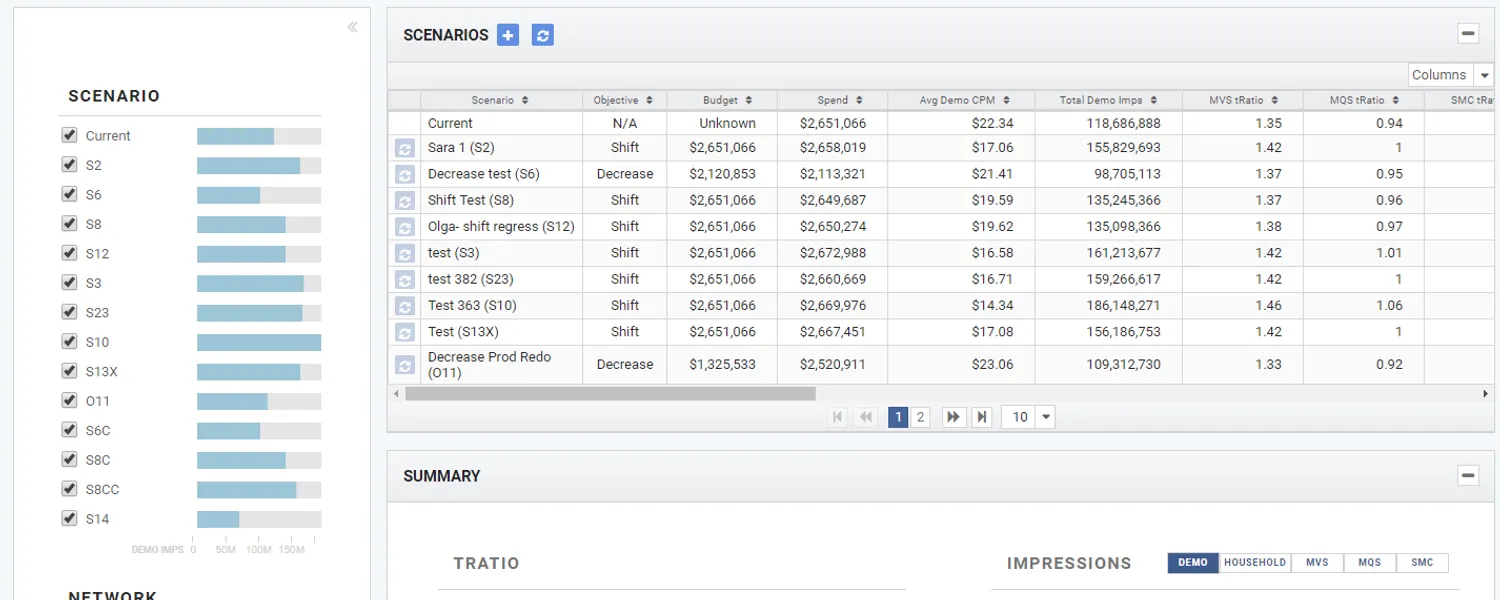Screen dimensions: 1500x600
Task: Uncheck the S23 scenario checkbox
Action: tap(69, 312)
